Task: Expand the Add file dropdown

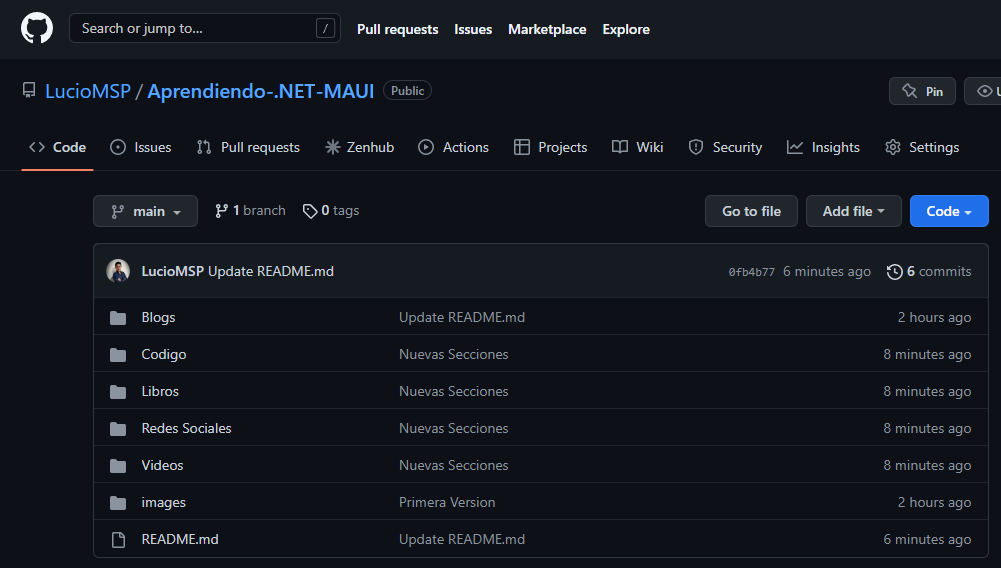Action: 854,211
